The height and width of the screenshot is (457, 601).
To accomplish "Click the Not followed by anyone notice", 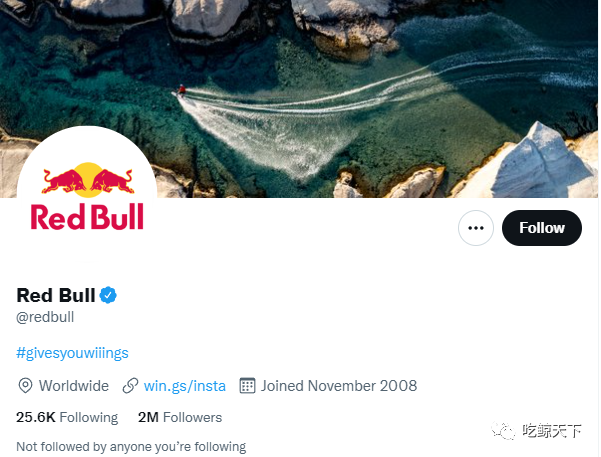I will point(131,447).
